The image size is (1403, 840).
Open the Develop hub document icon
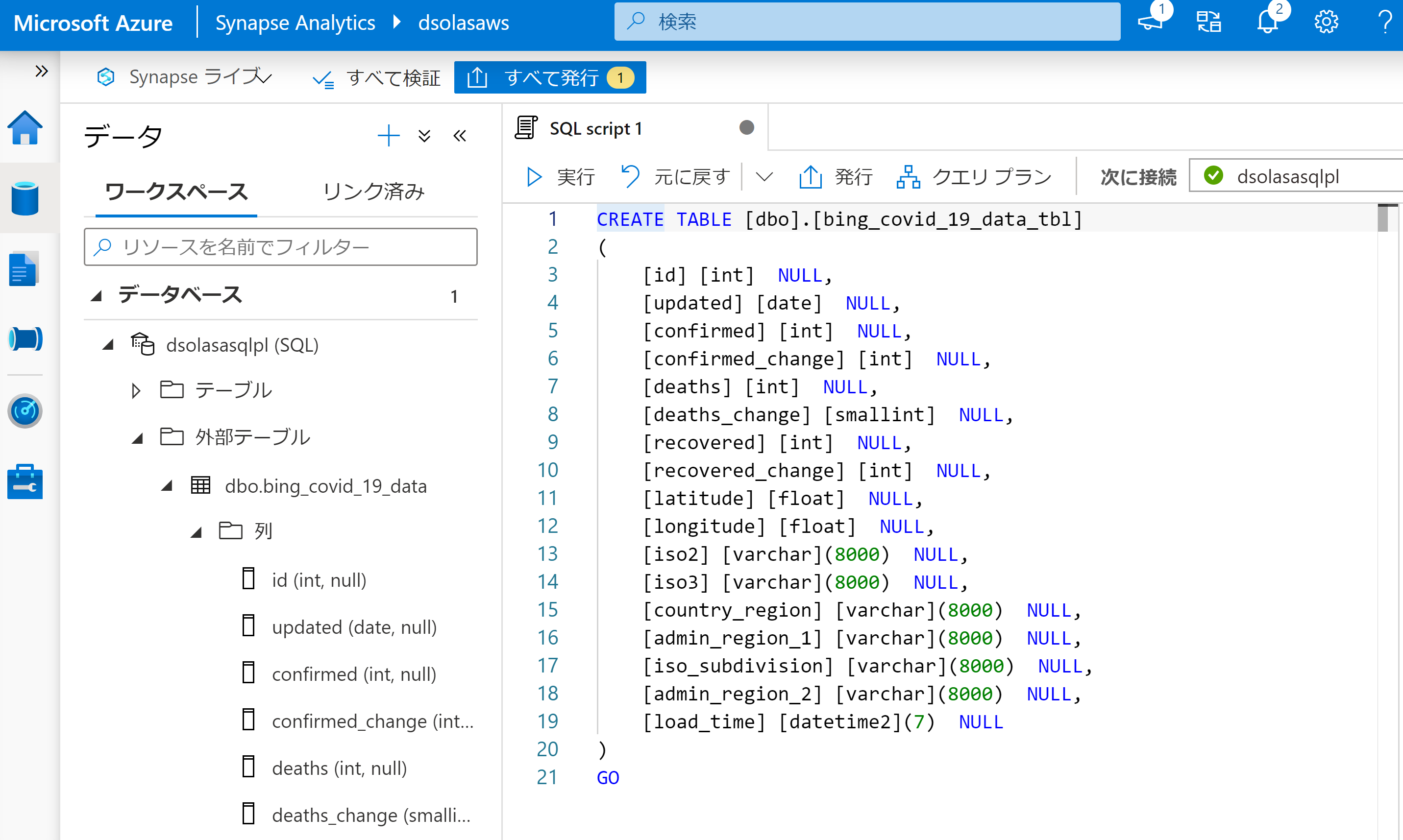click(24, 269)
